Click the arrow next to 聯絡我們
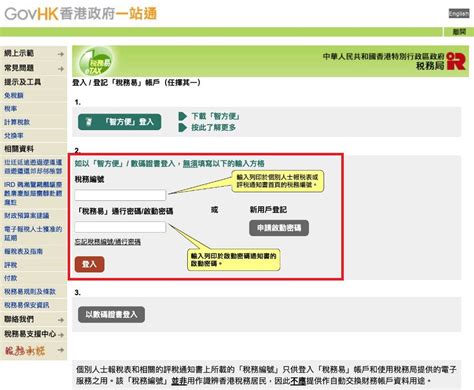The image size is (474, 390). [60, 320]
